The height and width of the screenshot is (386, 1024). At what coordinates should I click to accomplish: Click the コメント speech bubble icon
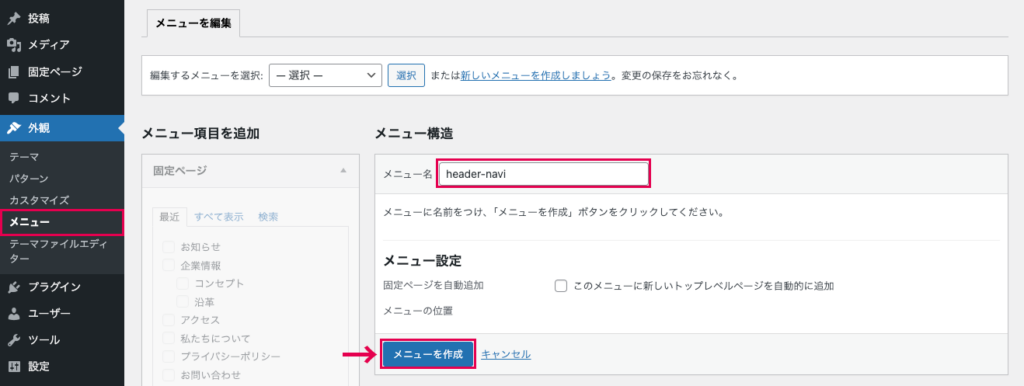13,99
